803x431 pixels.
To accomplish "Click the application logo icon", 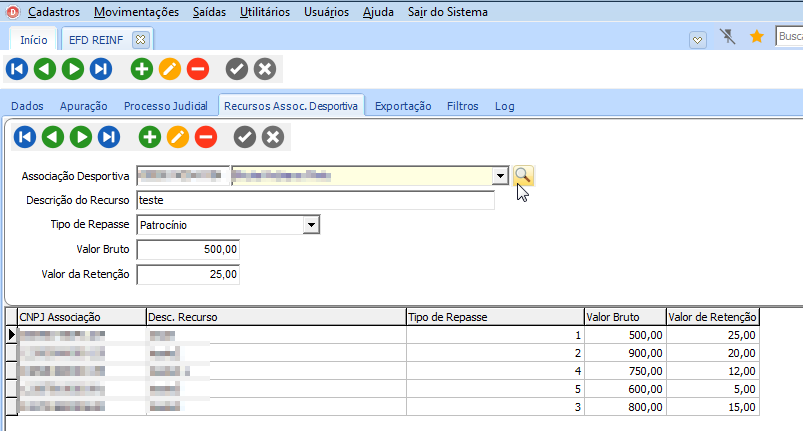I will pos(13,12).
